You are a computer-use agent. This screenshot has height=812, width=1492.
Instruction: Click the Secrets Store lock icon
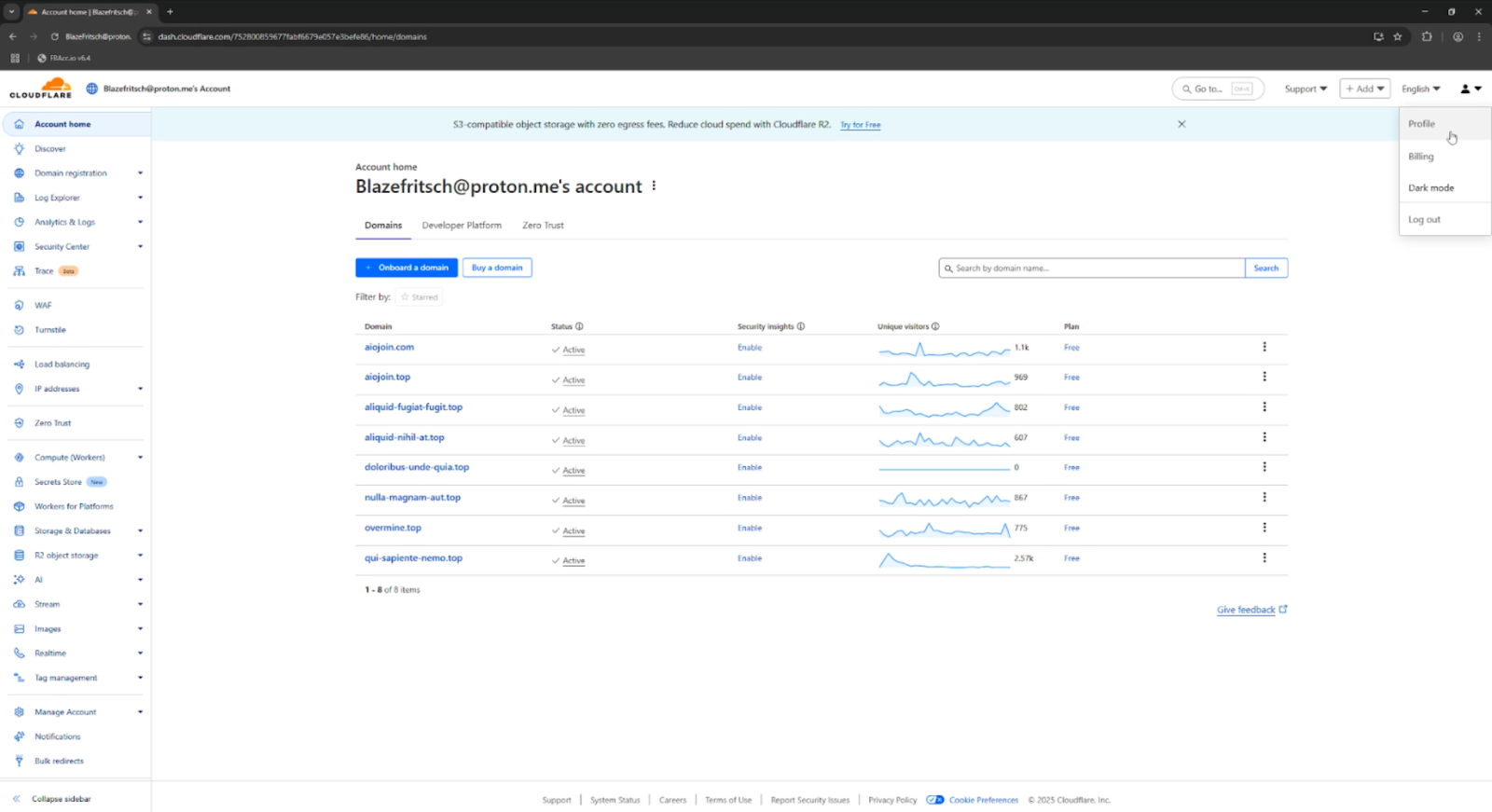(19, 482)
